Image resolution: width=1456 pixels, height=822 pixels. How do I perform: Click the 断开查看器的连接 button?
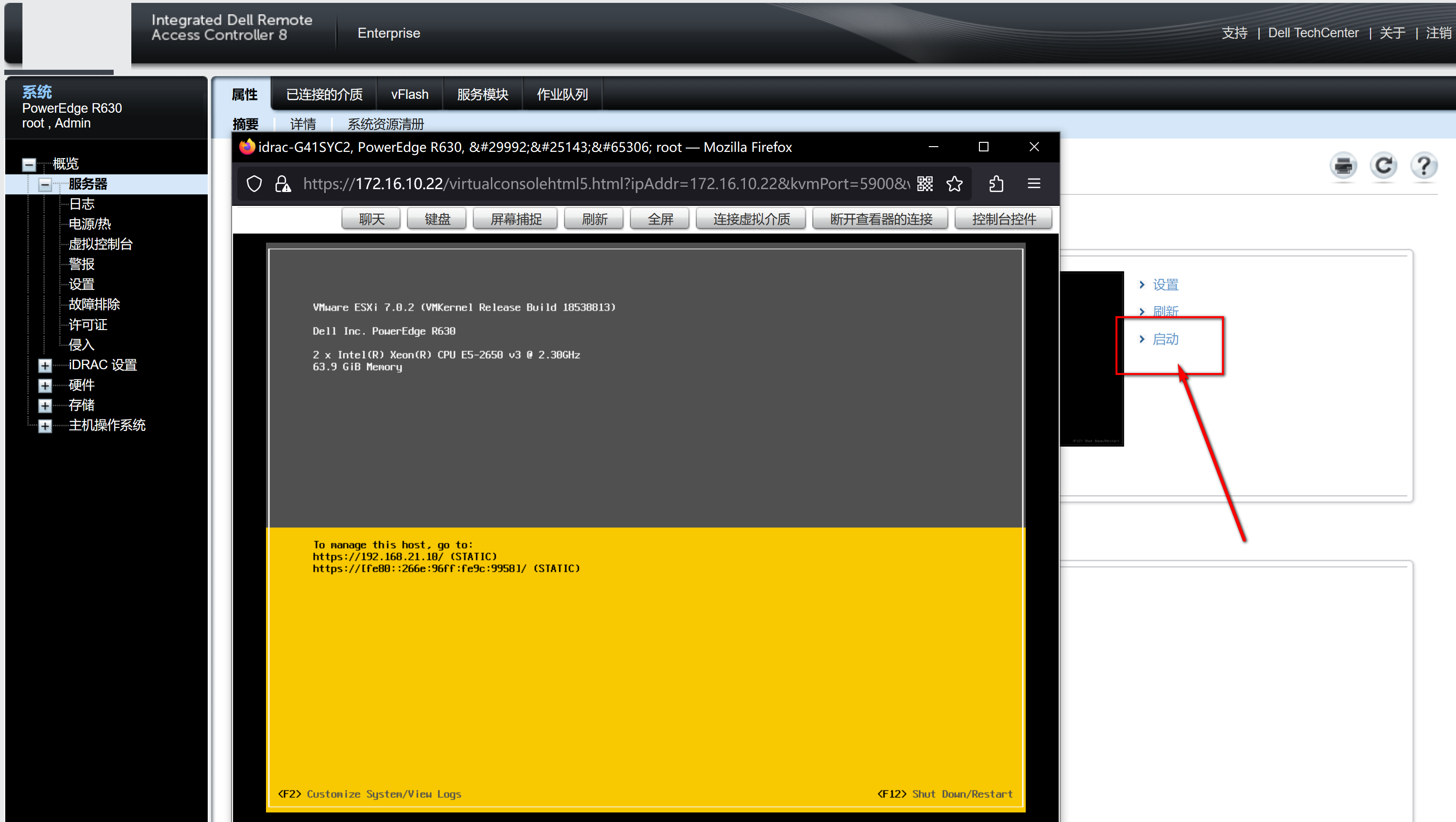(x=880, y=219)
